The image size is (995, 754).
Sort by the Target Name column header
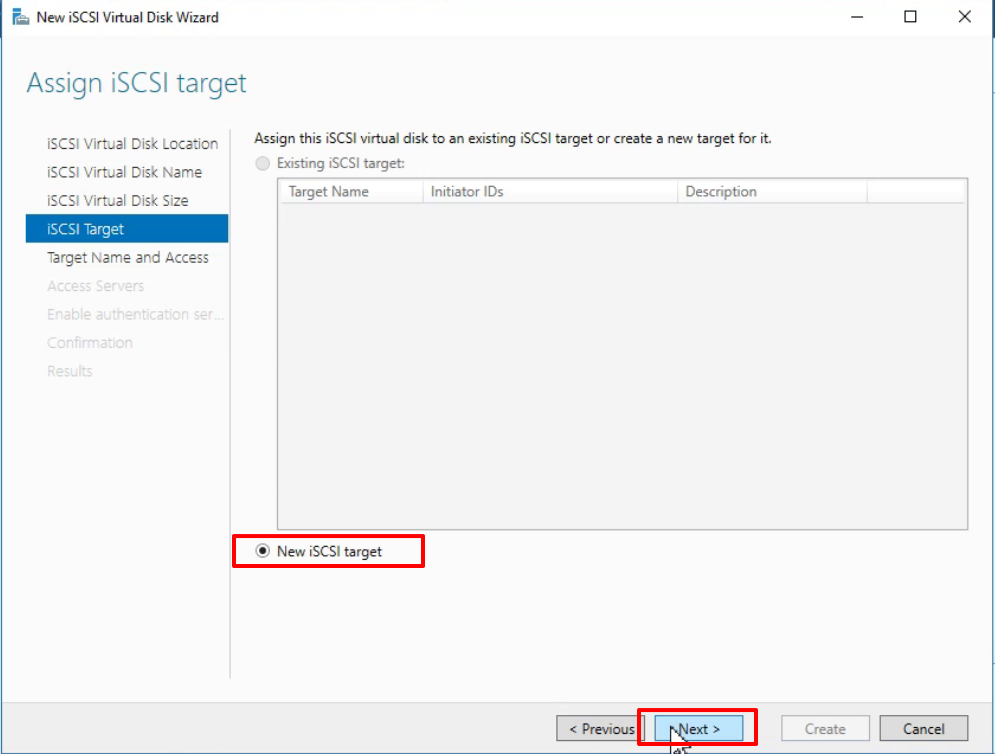(x=352, y=192)
